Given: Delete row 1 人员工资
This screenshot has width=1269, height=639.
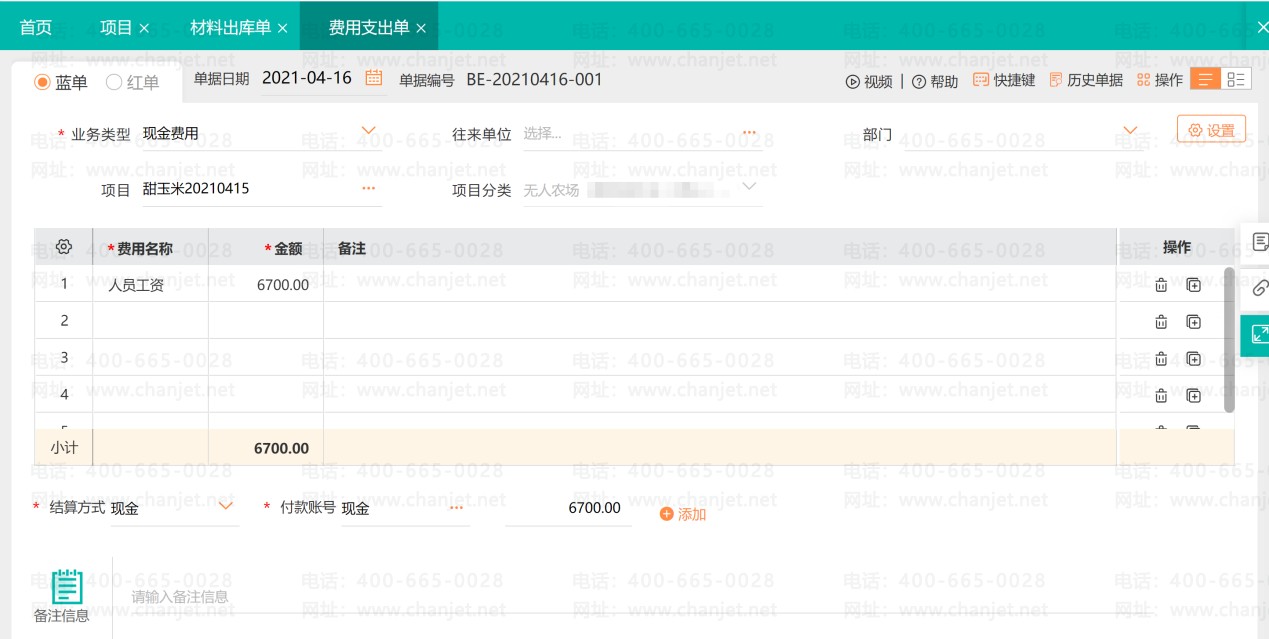Looking at the screenshot, I should coord(1161,285).
